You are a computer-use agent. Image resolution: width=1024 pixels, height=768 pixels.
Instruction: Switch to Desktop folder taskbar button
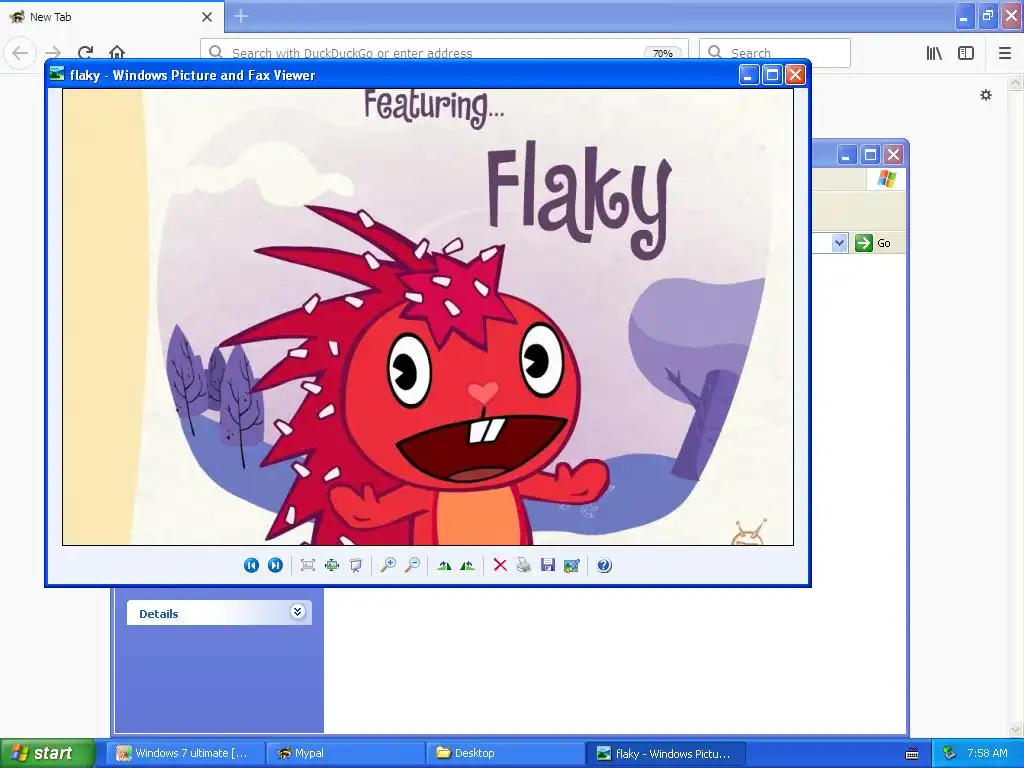click(505, 753)
